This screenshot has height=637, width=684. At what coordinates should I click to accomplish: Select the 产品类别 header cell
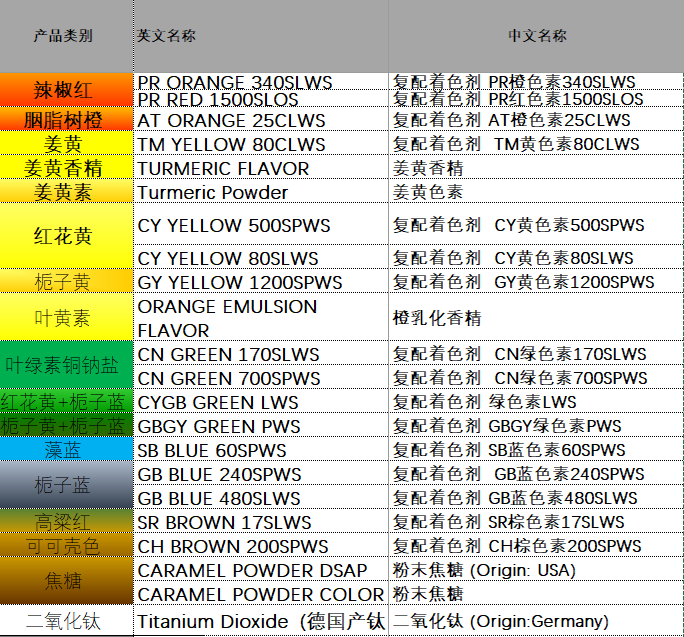[x=67, y=36]
